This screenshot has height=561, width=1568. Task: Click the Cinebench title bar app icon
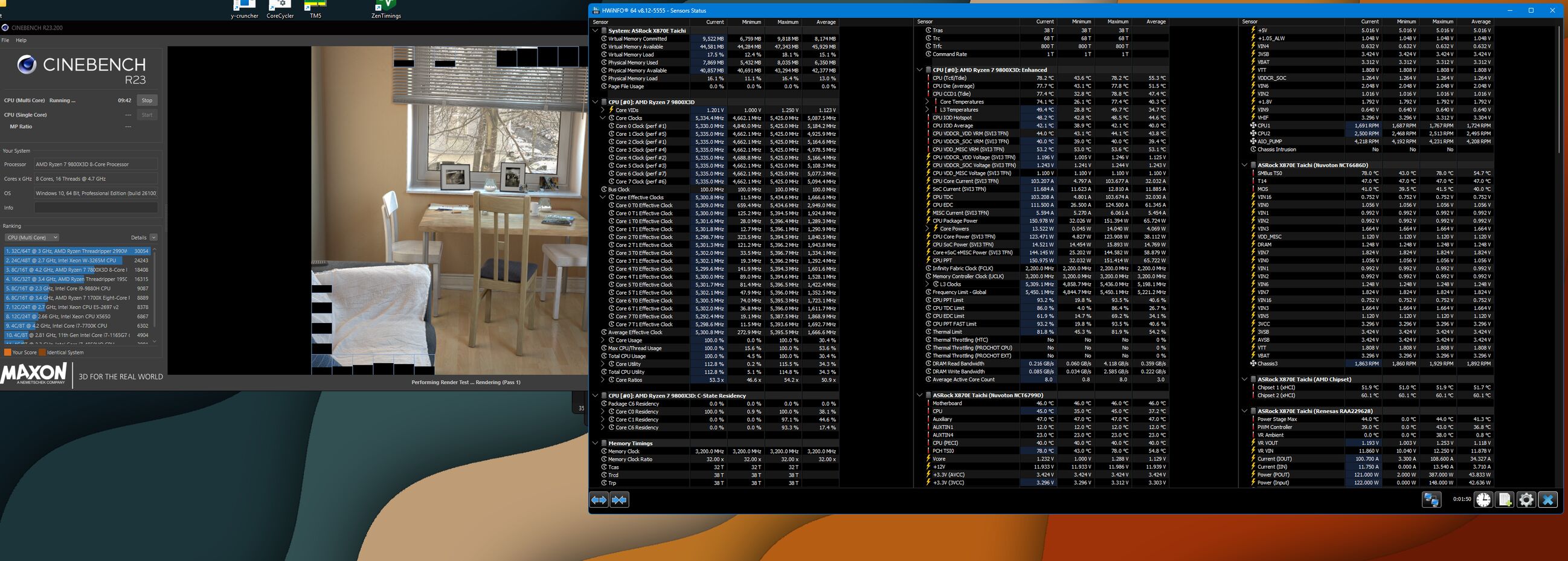(5, 27)
